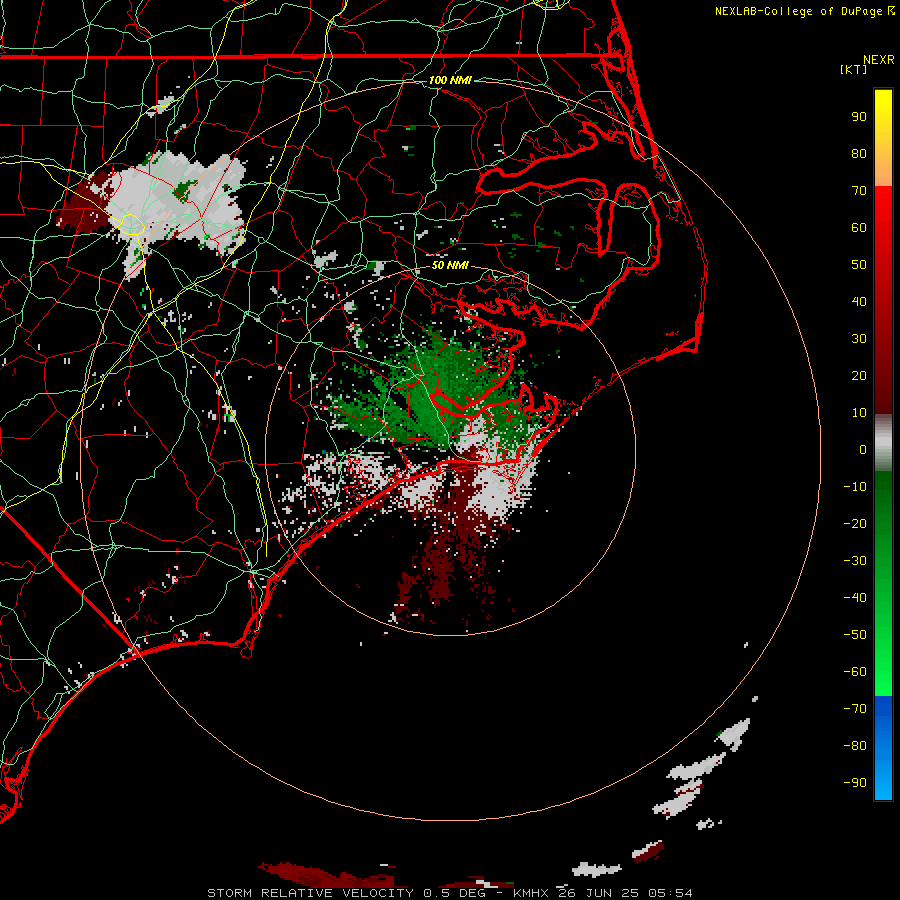Click the 05:54 timestamp in caption
Image resolution: width=900 pixels, height=900 pixels.
pos(670,893)
